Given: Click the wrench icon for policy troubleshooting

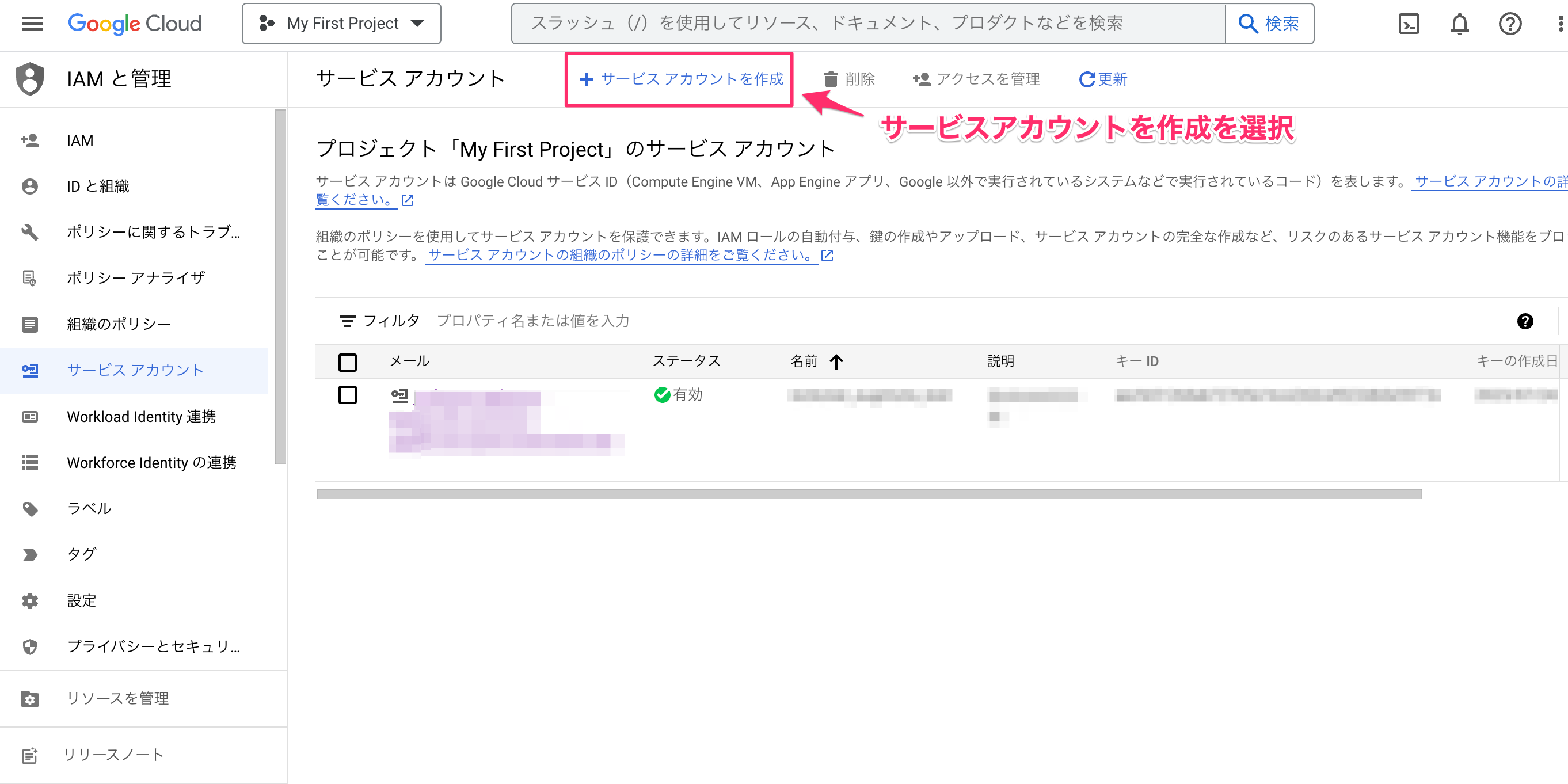Looking at the screenshot, I should coord(30,233).
